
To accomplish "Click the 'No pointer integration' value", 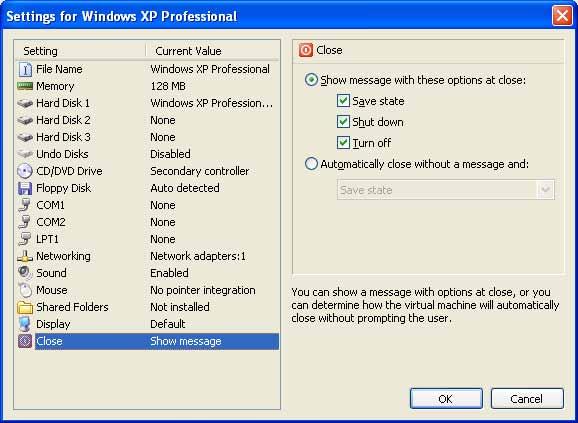I will click(203, 290).
